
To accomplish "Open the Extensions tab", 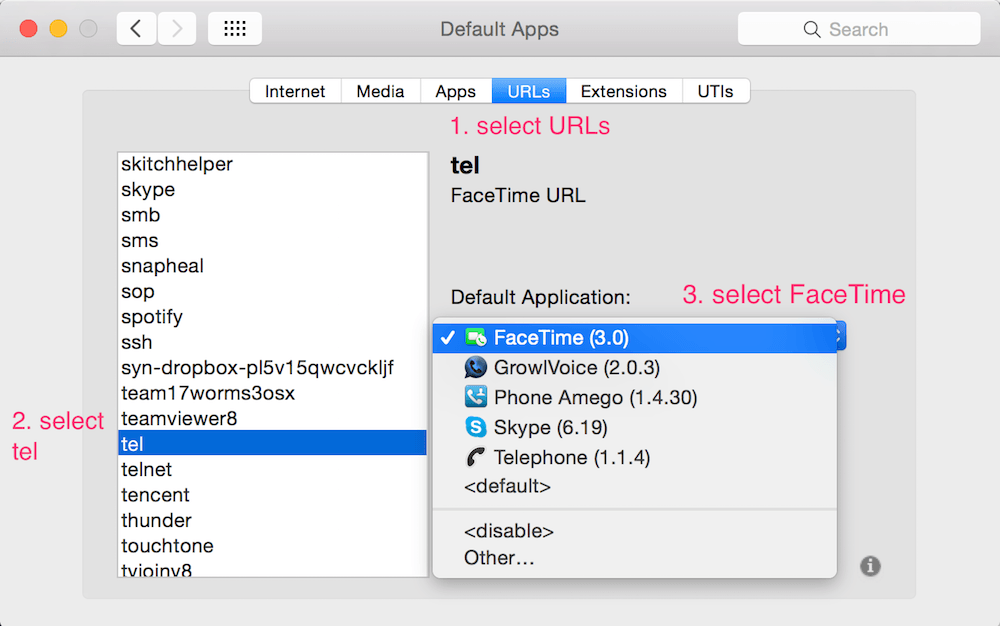I will (624, 91).
